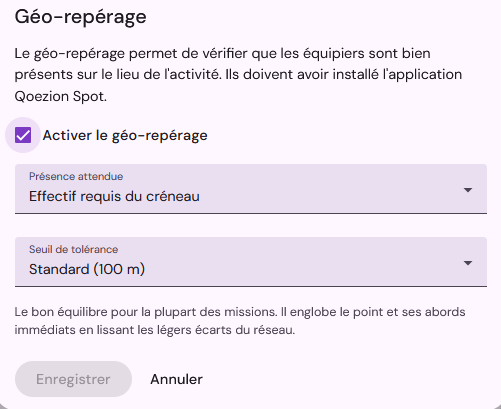The width and height of the screenshot is (501, 409).
Task: Click the 'Qoezion Spot' app name text
Action: pyautogui.click(x=61, y=96)
